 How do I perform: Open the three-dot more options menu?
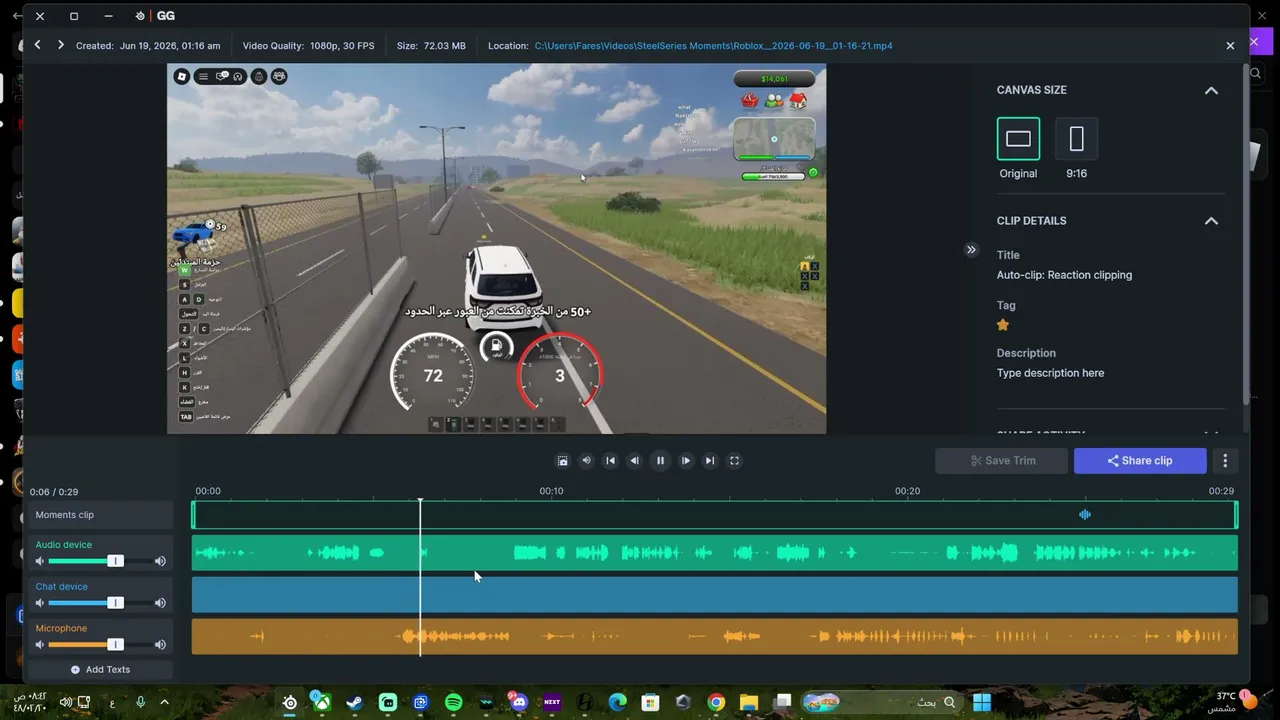coord(1225,461)
